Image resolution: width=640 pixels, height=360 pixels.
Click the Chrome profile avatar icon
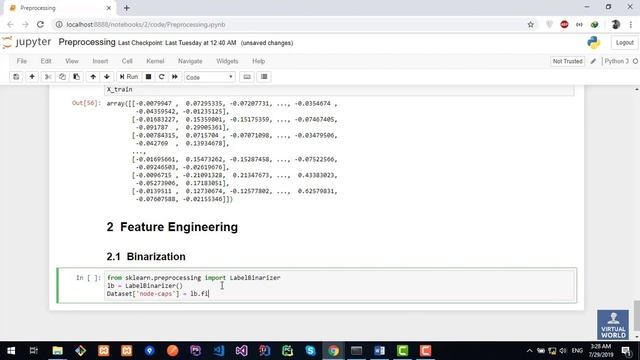pos(616,24)
